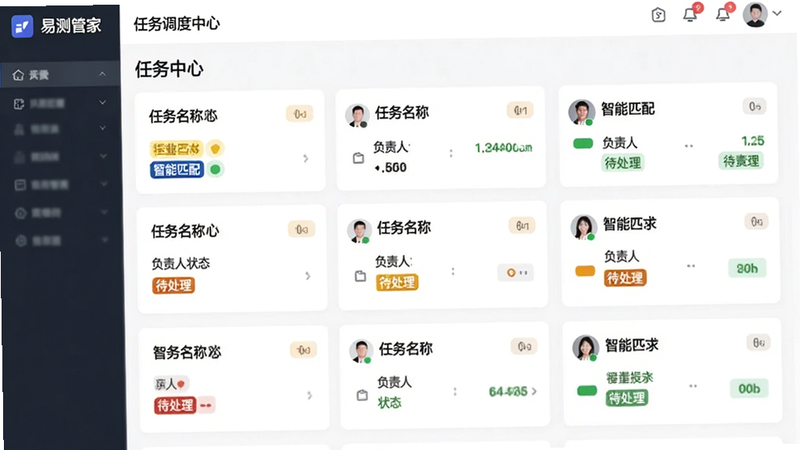
Task: Click the green 00b tag
Action: (x=749, y=389)
